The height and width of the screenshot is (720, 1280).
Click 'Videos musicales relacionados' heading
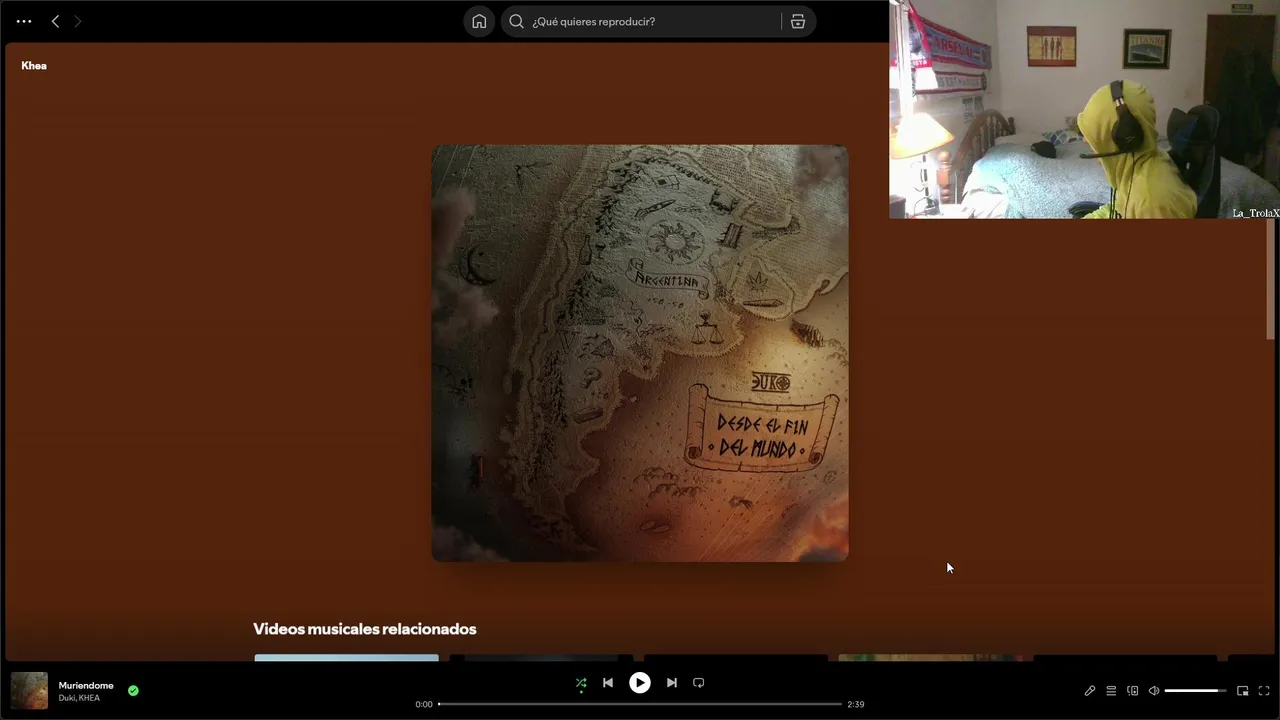click(364, 629)
